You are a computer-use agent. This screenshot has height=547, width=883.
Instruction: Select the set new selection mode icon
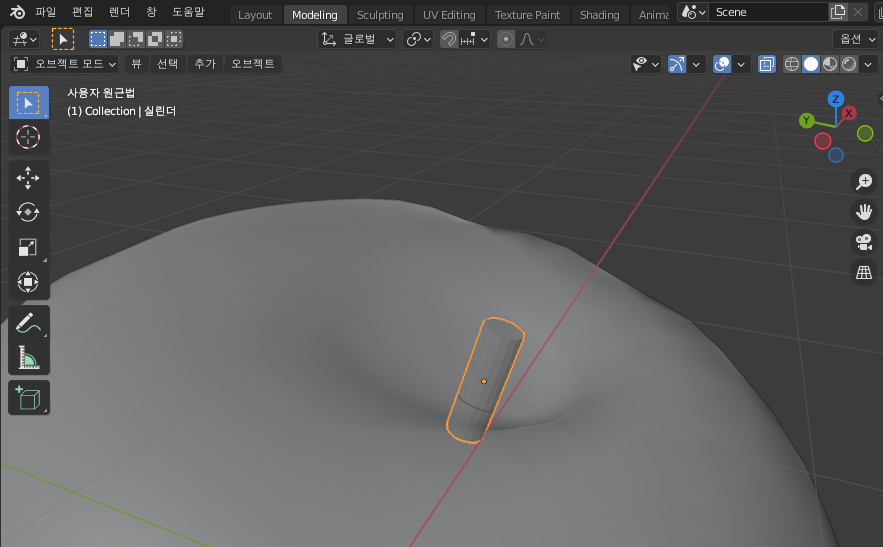click(x=98, y=39)
